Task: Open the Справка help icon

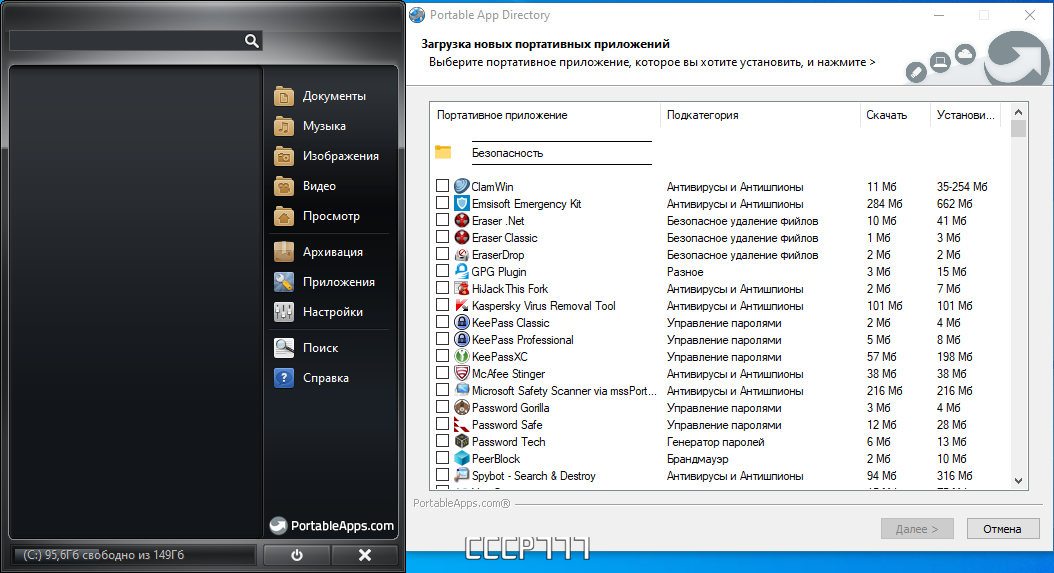Action: (x=284, y=378)
